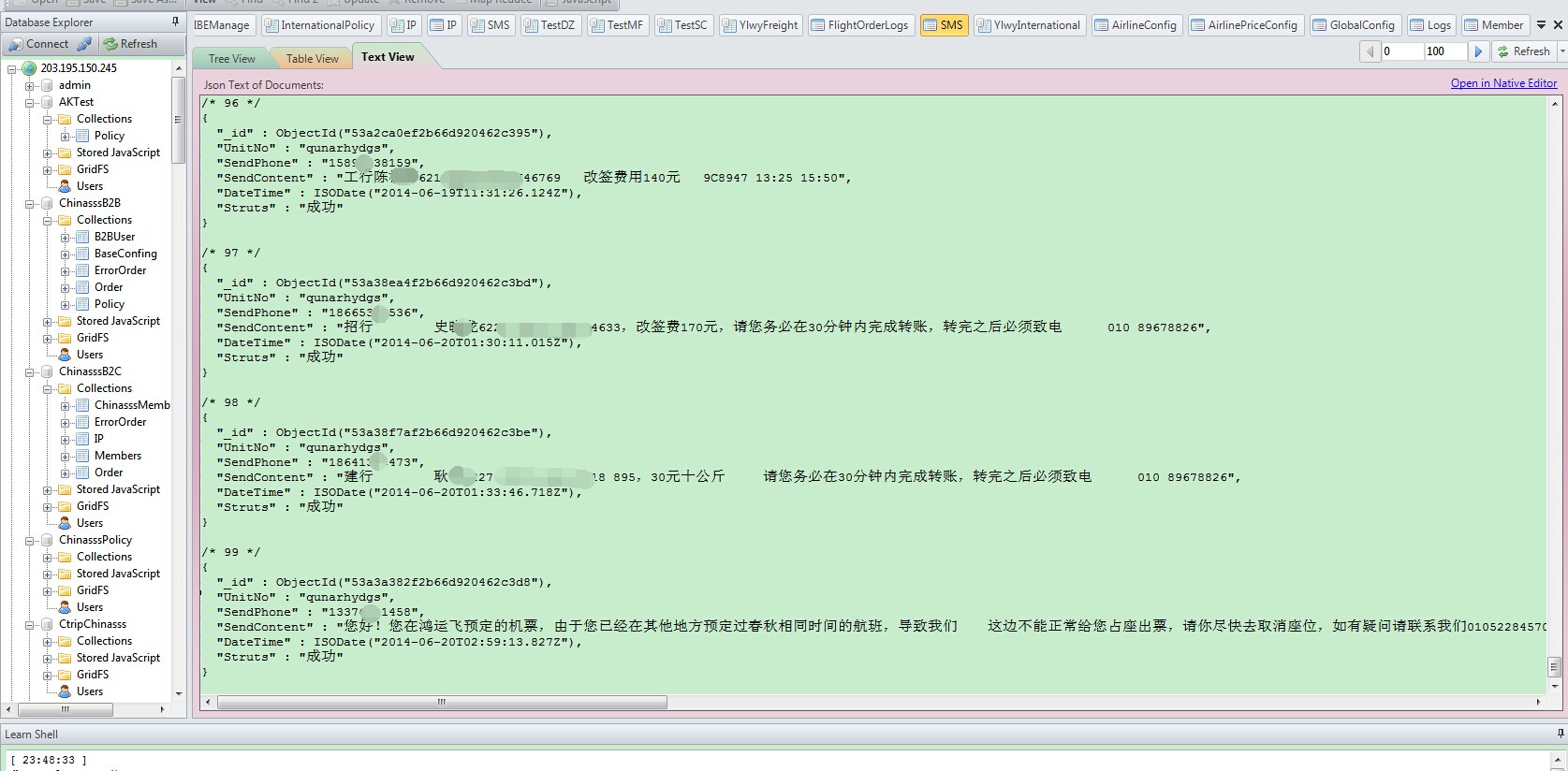Viewport: 1568px width, 771px height.
Task: Open the dropdown arrow beside the paging Refresh button
Action: click(1561, 51)
